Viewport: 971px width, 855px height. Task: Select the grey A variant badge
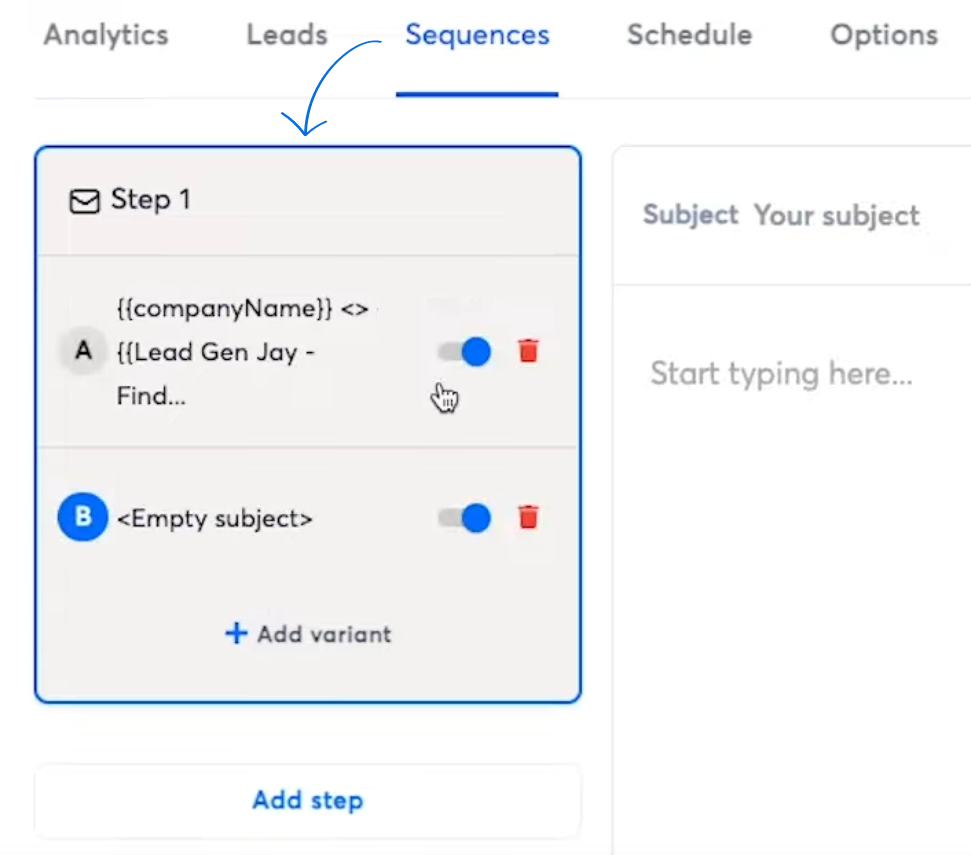point(84,352)
